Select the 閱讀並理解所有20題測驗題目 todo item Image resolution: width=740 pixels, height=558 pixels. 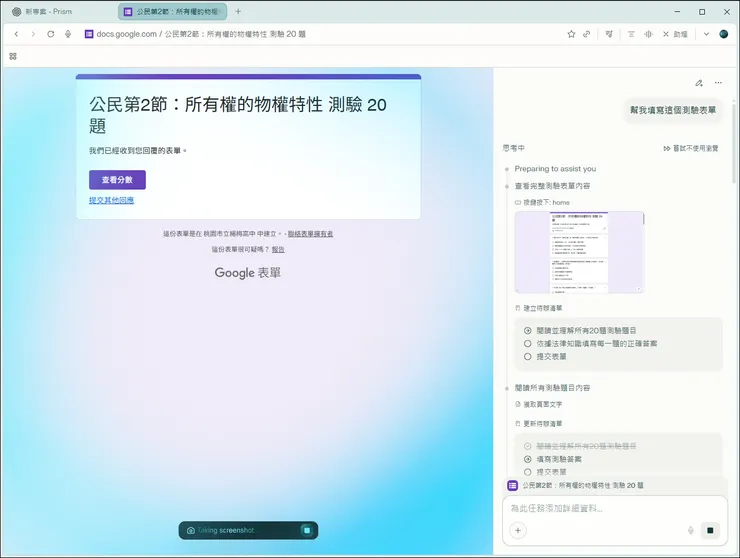[580, 330]
